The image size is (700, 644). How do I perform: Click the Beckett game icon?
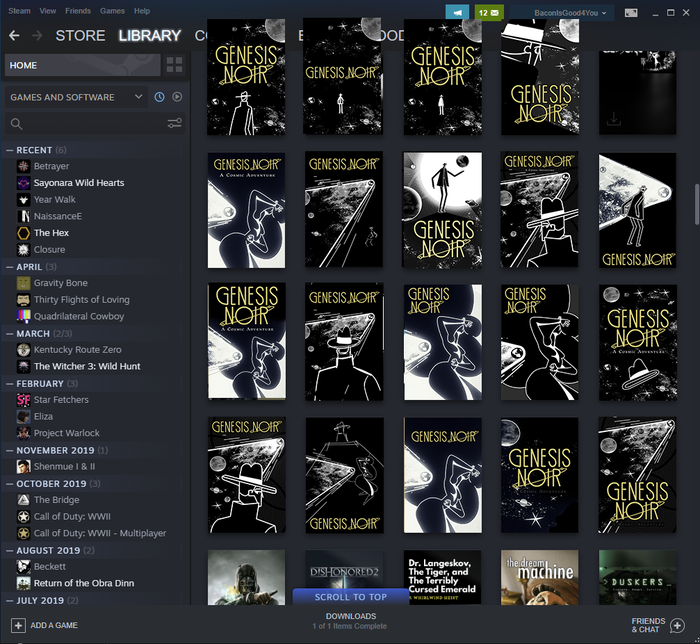24,567
